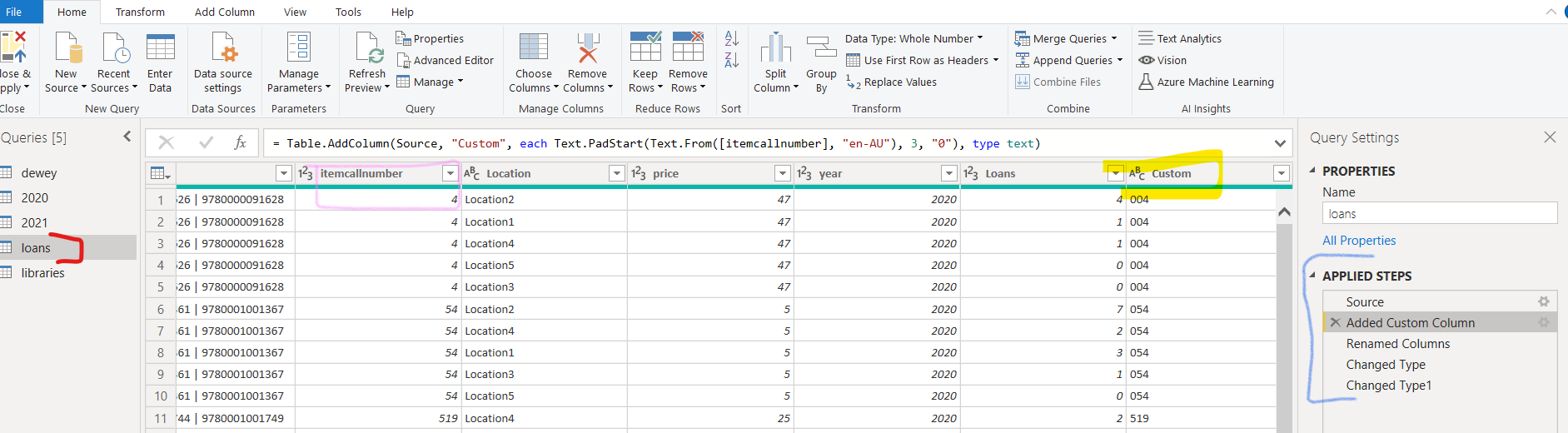Open the Data Type dropdown
The width and height of the screenshot is (1568, 433).
pos(913,38)
